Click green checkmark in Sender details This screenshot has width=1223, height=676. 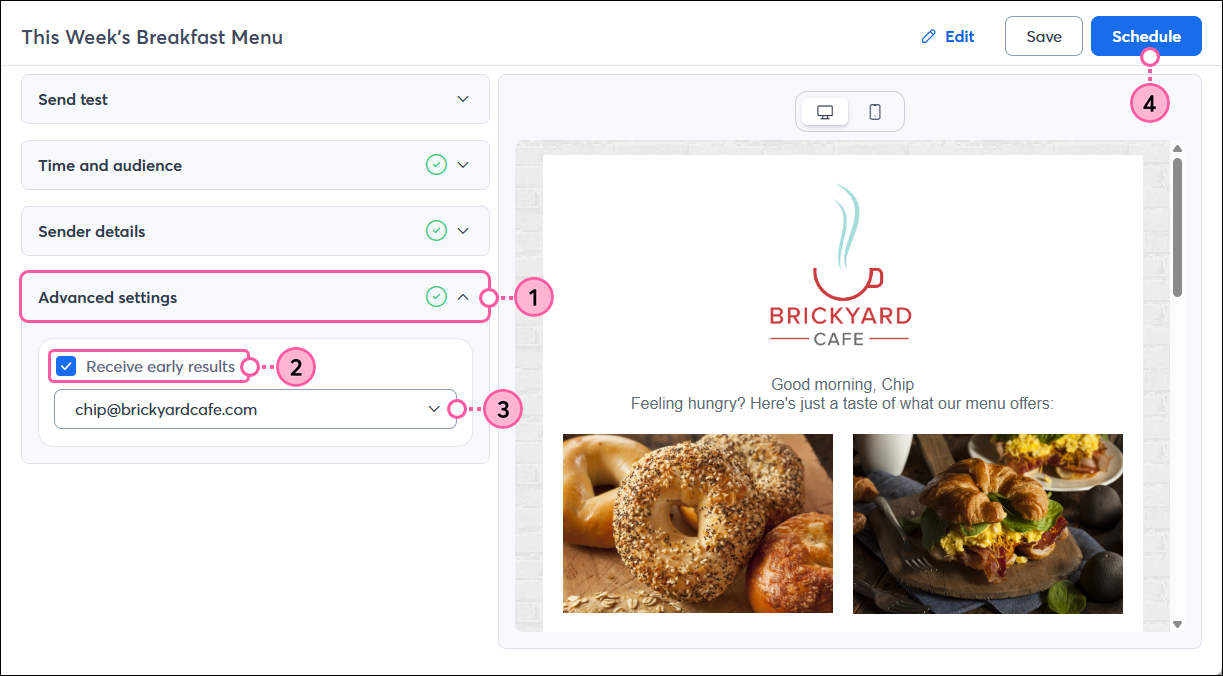click(x=436, y=231)
